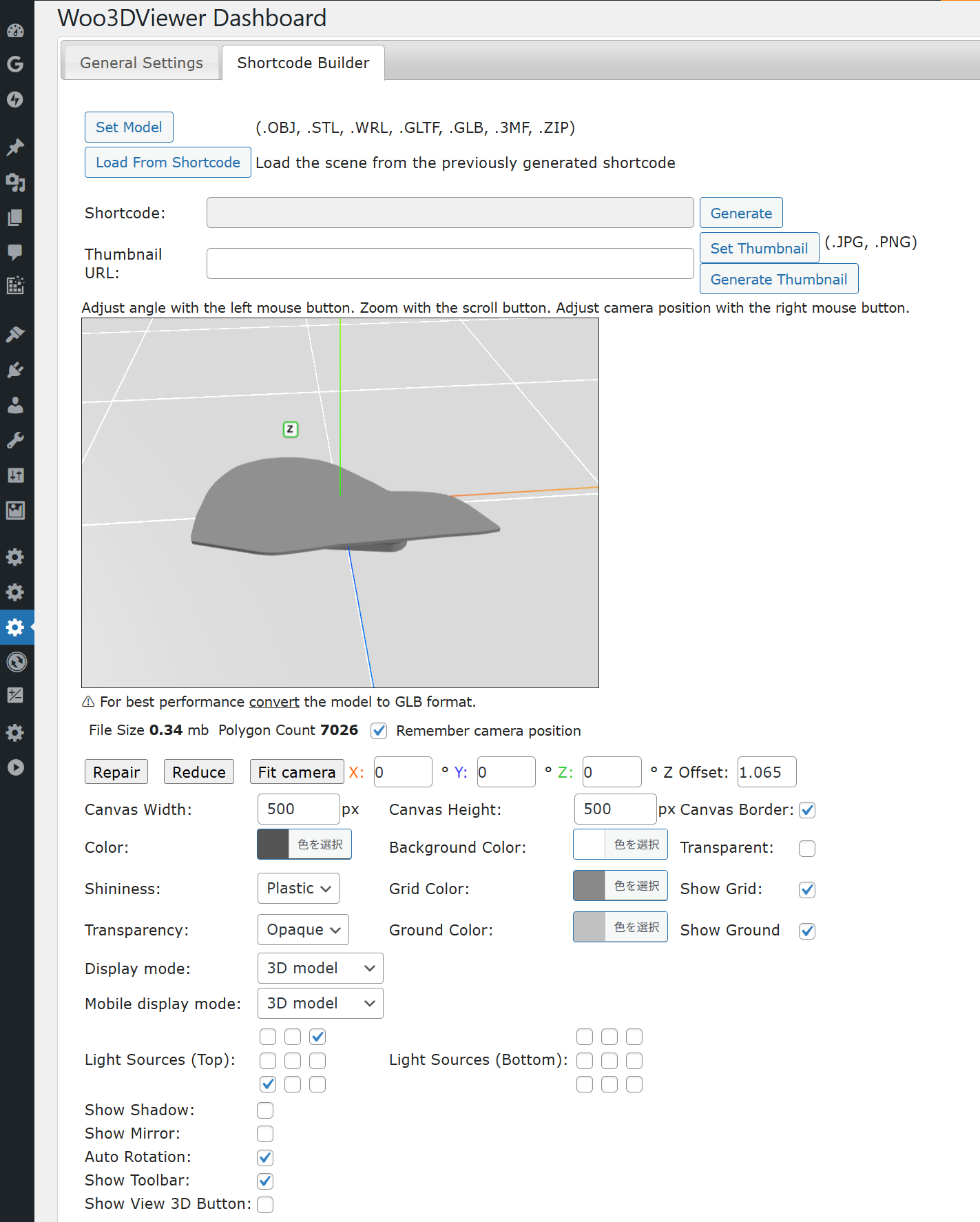Open the plus-minus calculator icon in sidebar
The height and width of the screenshot is (1222, 980).
[15, 696]
